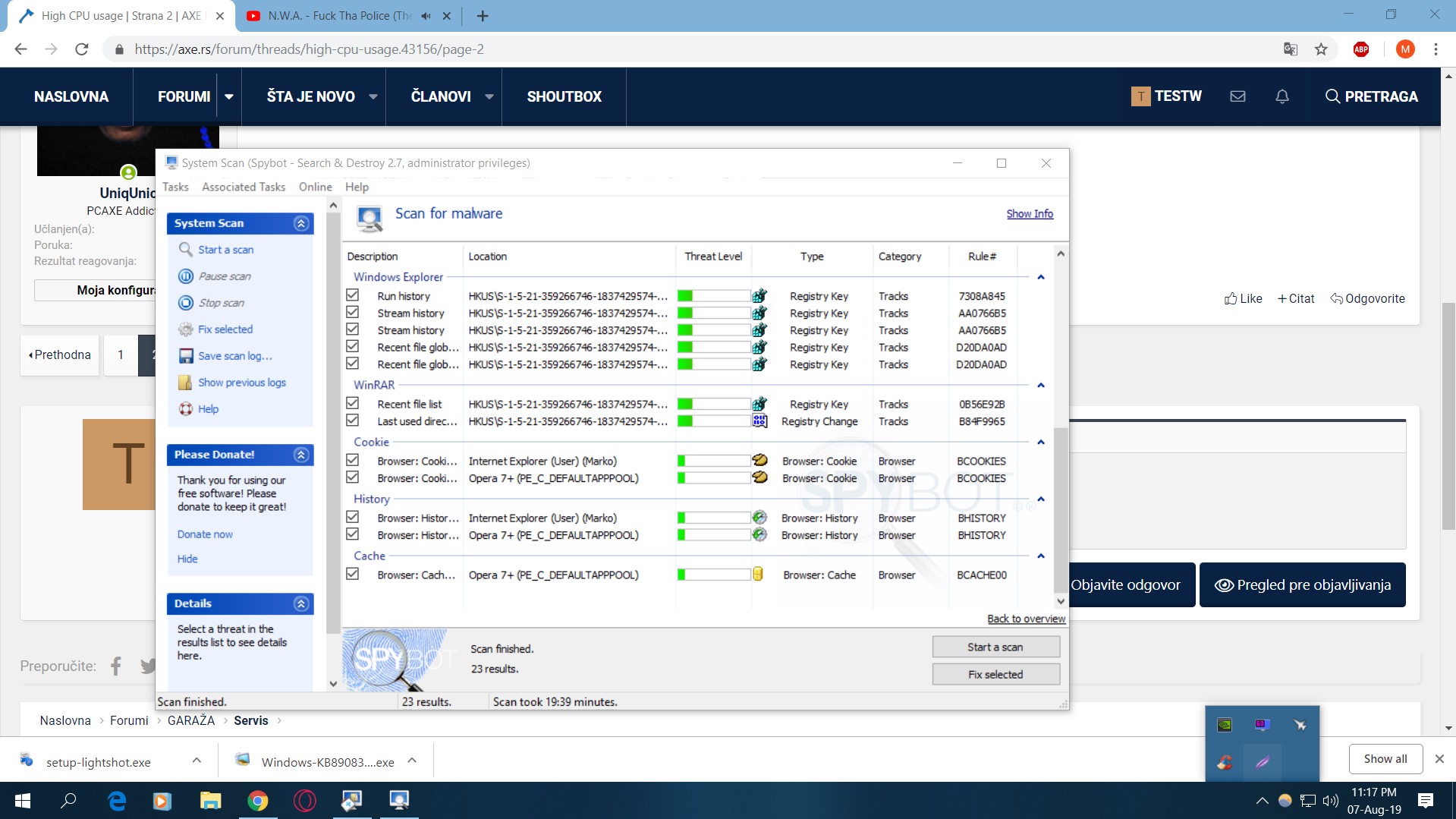1456x819 pixels.
Task: Open File Explorer from the taskbar
Action: pos(210,801)
